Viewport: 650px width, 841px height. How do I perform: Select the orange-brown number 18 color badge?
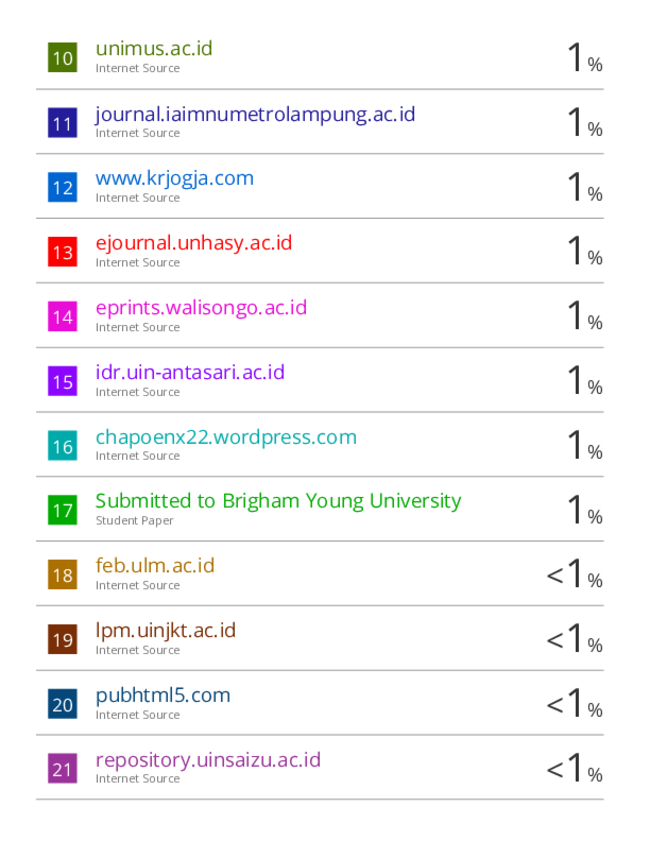tap(62, 575)
